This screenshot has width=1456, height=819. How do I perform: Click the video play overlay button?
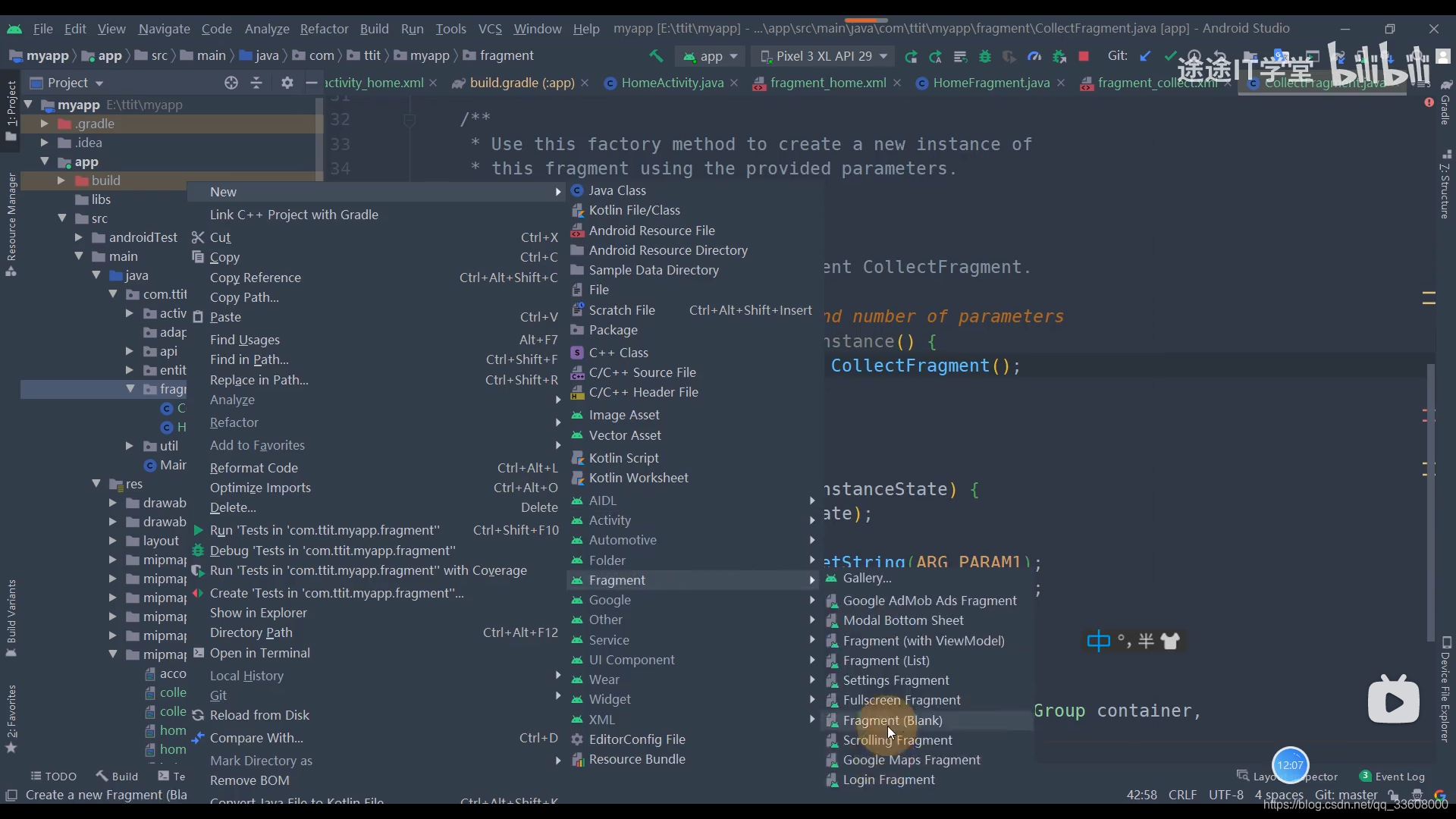pos(1393,701)
